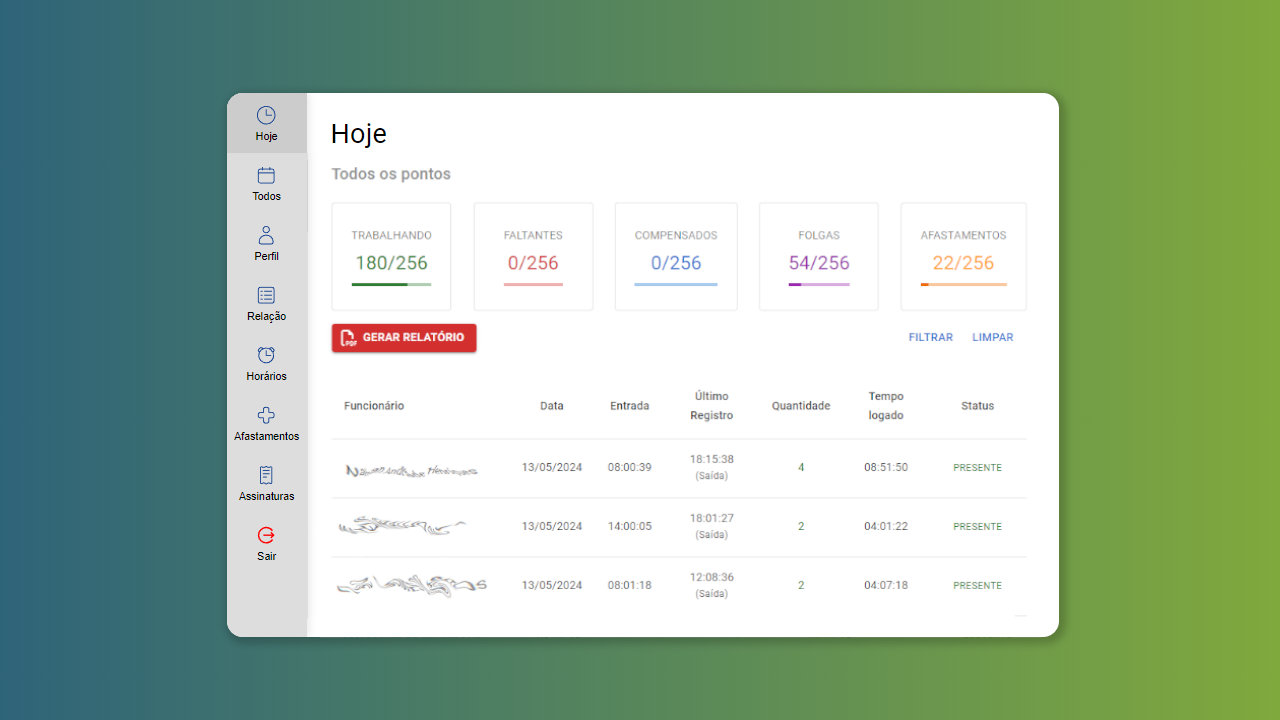Sort by the Funcionário column header

(x=374, y=406)
